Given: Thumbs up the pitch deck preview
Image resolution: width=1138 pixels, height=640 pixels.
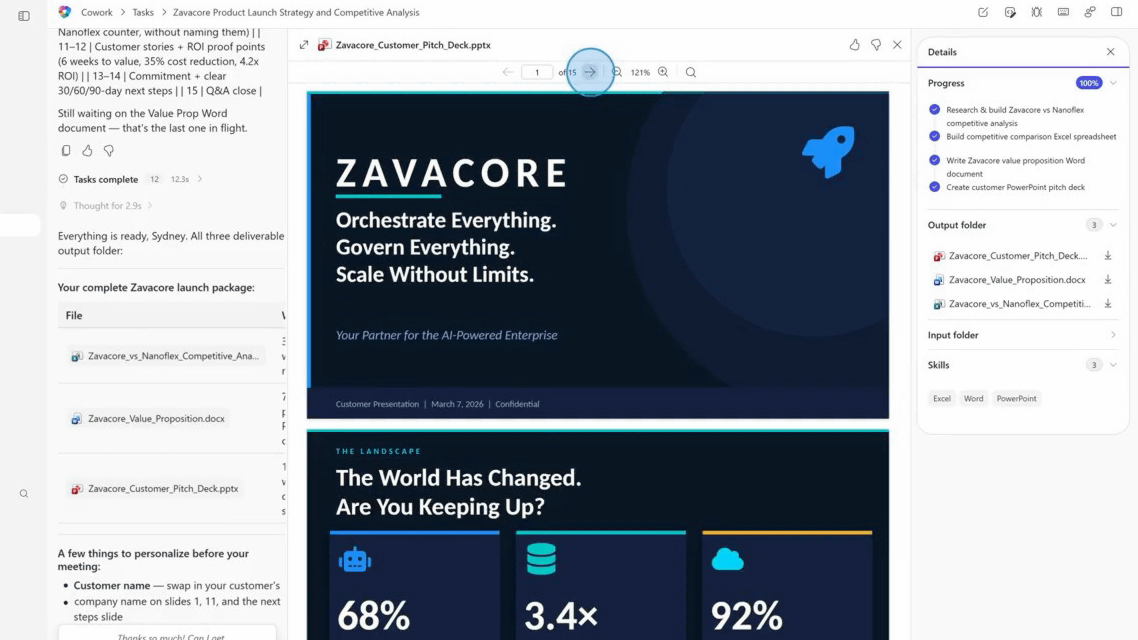Looking at the screenshot, I should point(854,45).
